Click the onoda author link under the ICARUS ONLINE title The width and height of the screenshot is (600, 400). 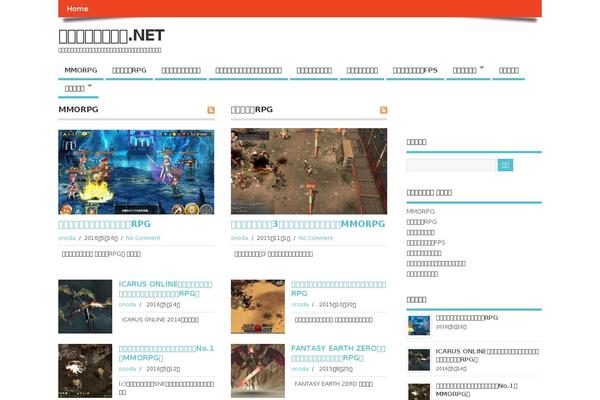pos(127,305)
